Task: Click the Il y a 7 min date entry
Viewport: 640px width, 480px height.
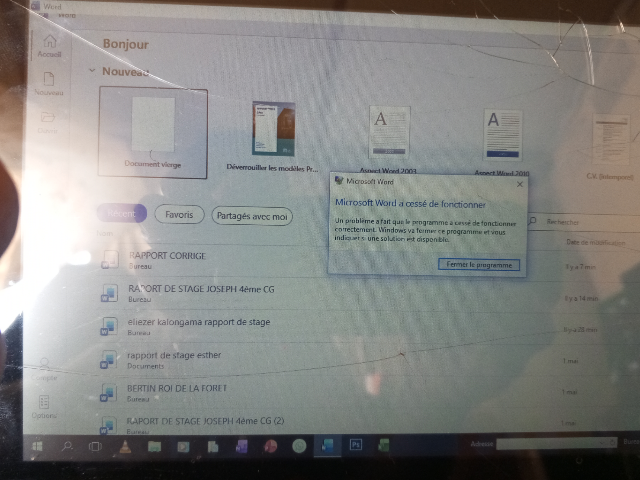Action: [x=580, y=267]
